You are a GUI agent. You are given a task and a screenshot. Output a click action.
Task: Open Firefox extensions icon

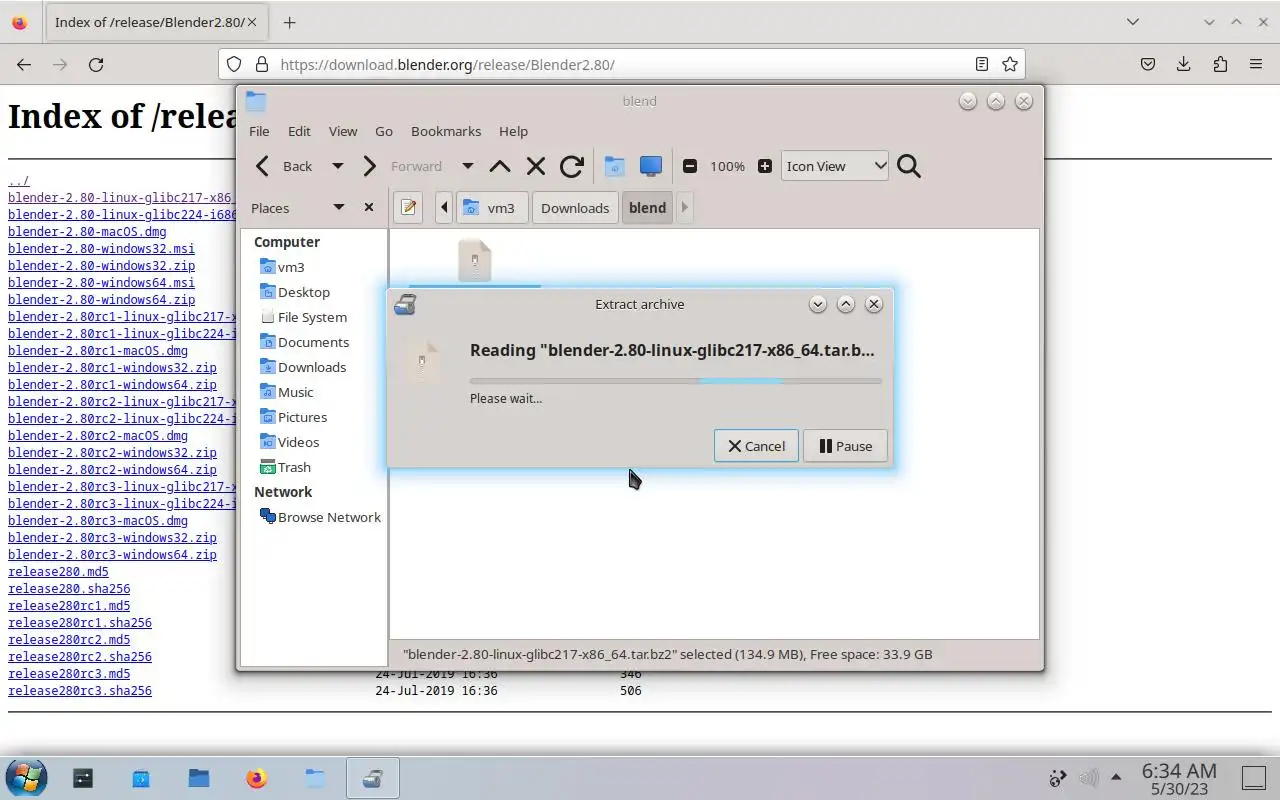pyautogui.click(x=1220, y=64)
